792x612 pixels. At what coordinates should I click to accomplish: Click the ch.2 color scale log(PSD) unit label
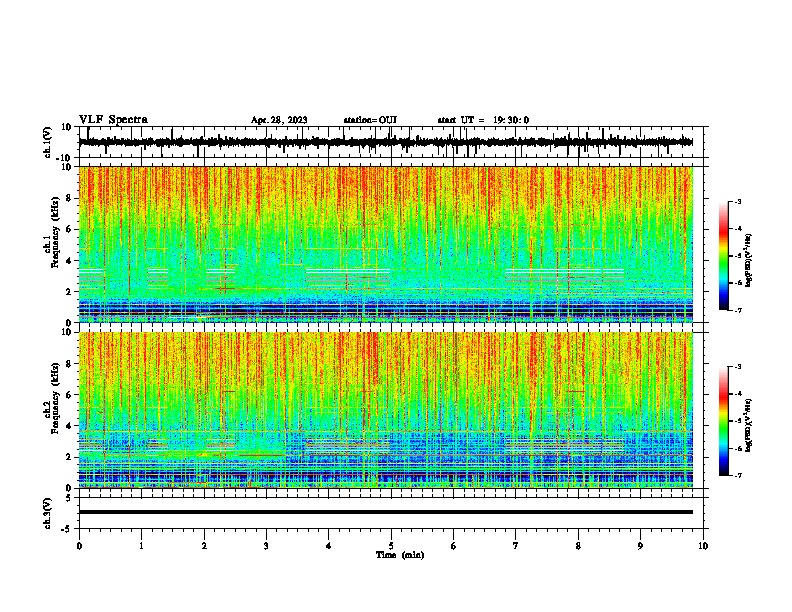click(748, 425)
